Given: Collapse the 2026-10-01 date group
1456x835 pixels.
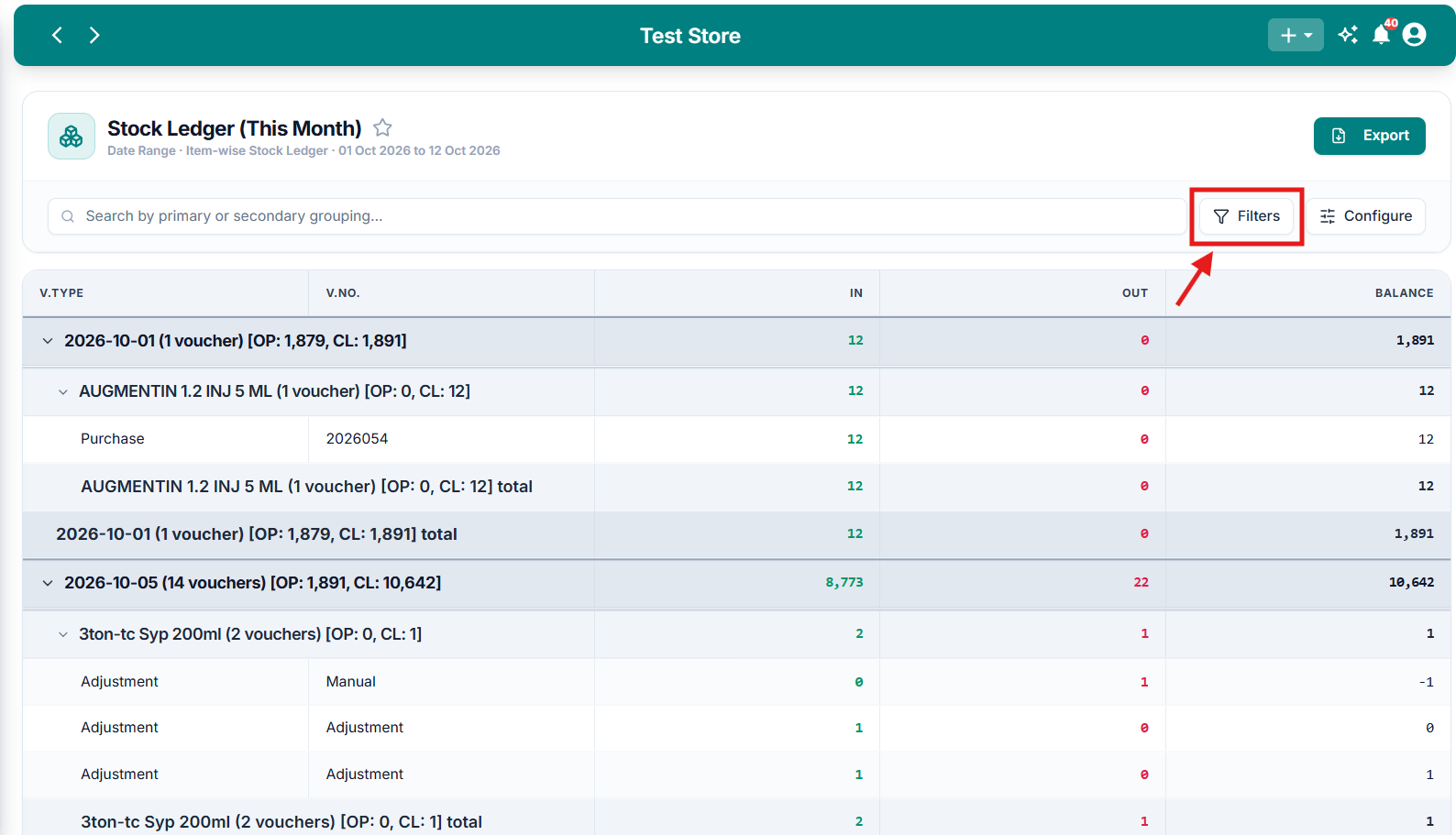Looking at the screenshot, I should (x=48, y=341).
